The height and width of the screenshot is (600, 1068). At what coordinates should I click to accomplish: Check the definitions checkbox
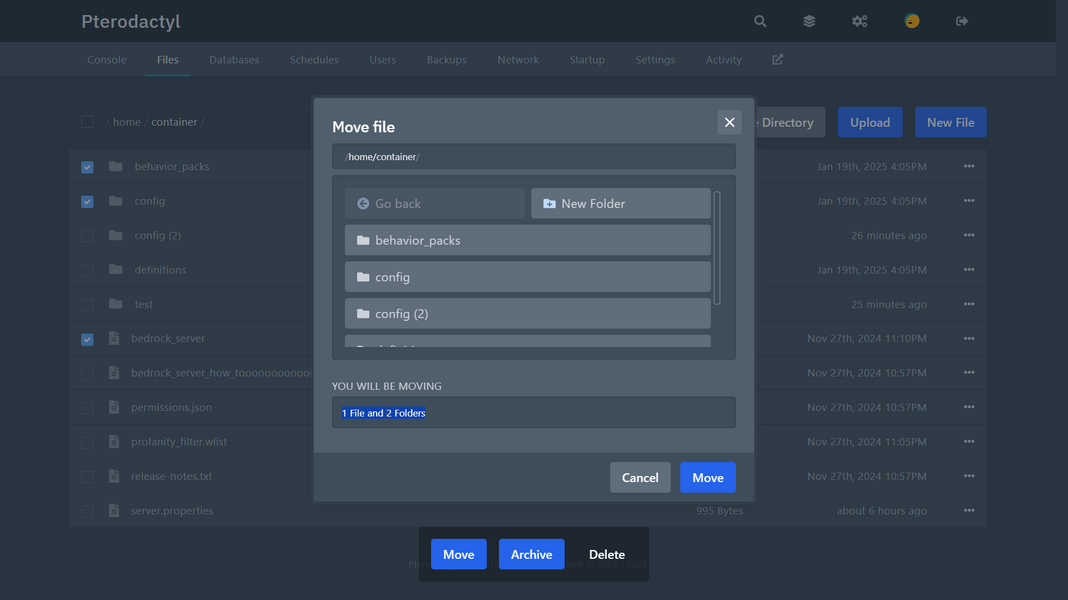point(87,270)
